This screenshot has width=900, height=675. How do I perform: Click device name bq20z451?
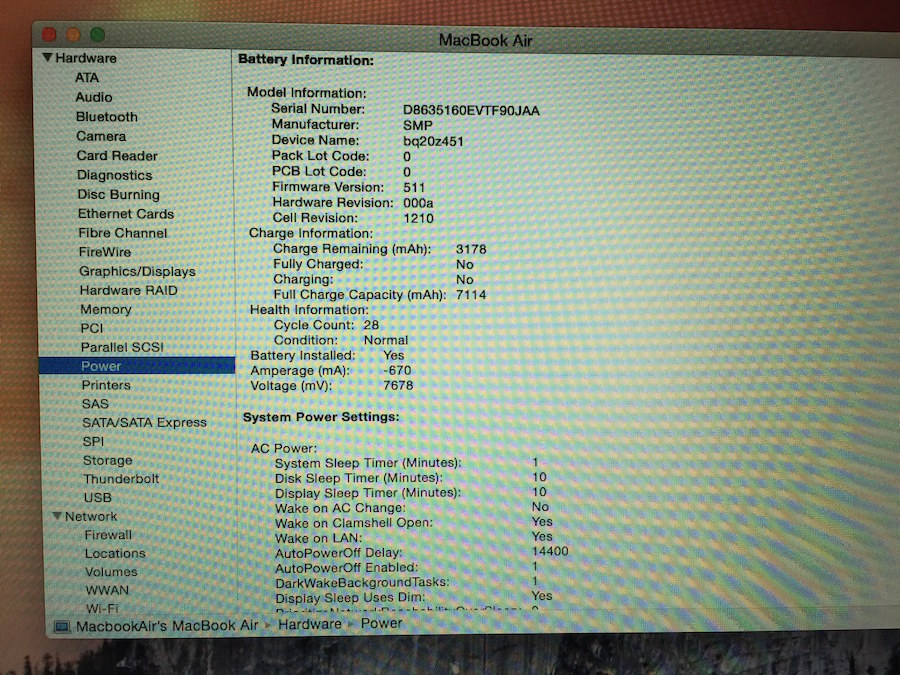coord(433,141)
